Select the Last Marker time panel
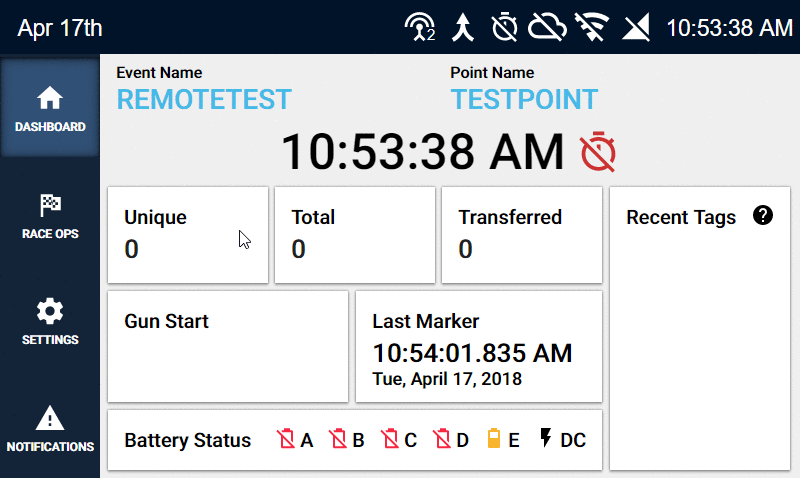Viewport: 800px width, 478px height. coord(479,346)
